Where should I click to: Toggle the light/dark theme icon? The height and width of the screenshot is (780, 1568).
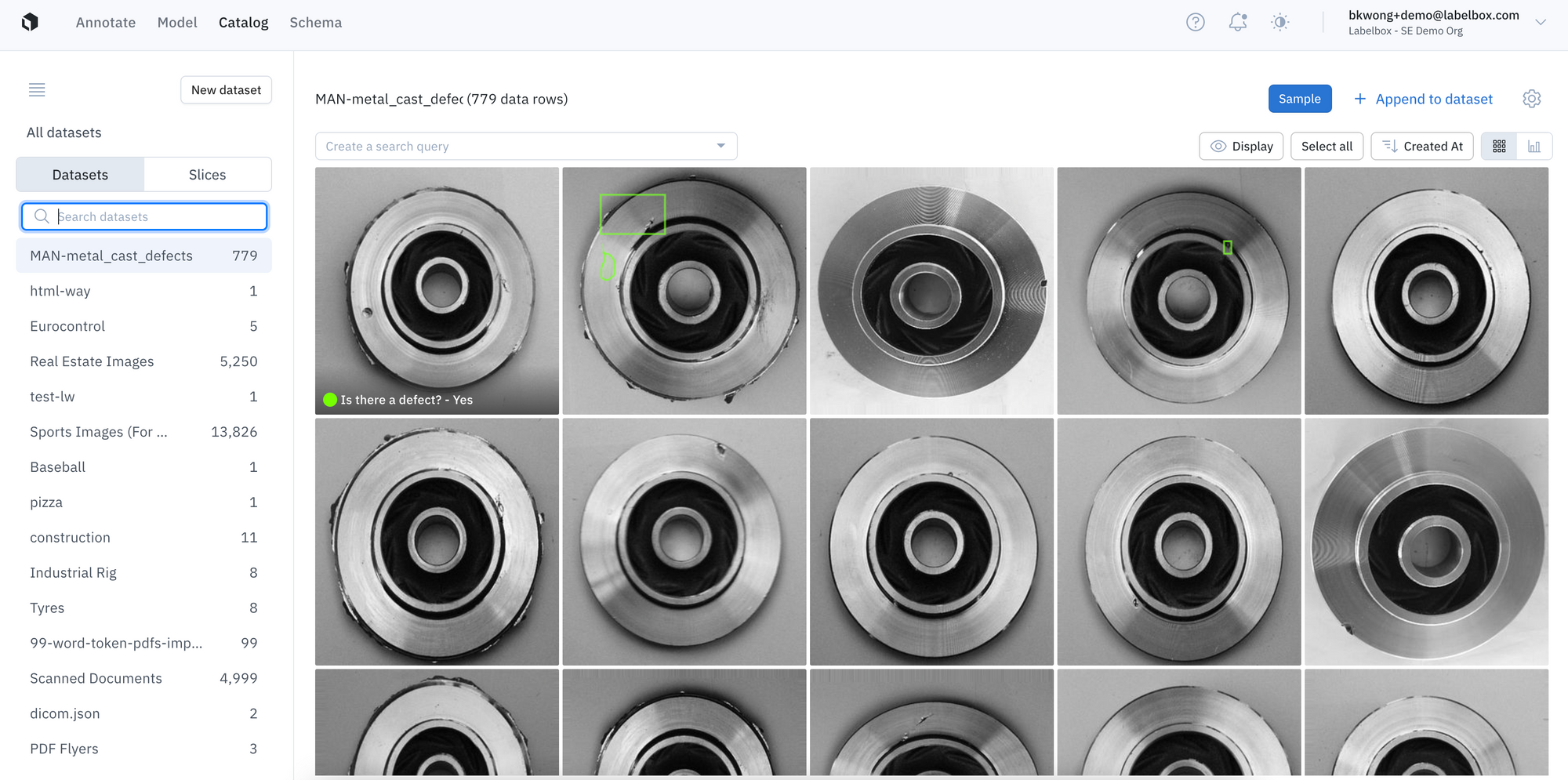click(1279, 22)
